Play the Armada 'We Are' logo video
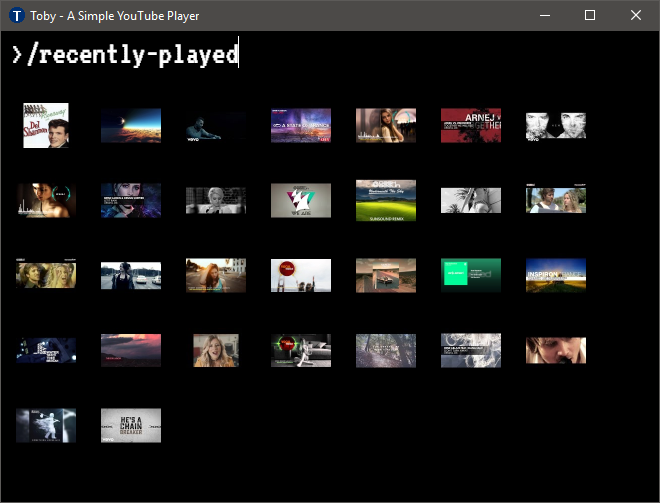660x503 pixels. (301, 200)
